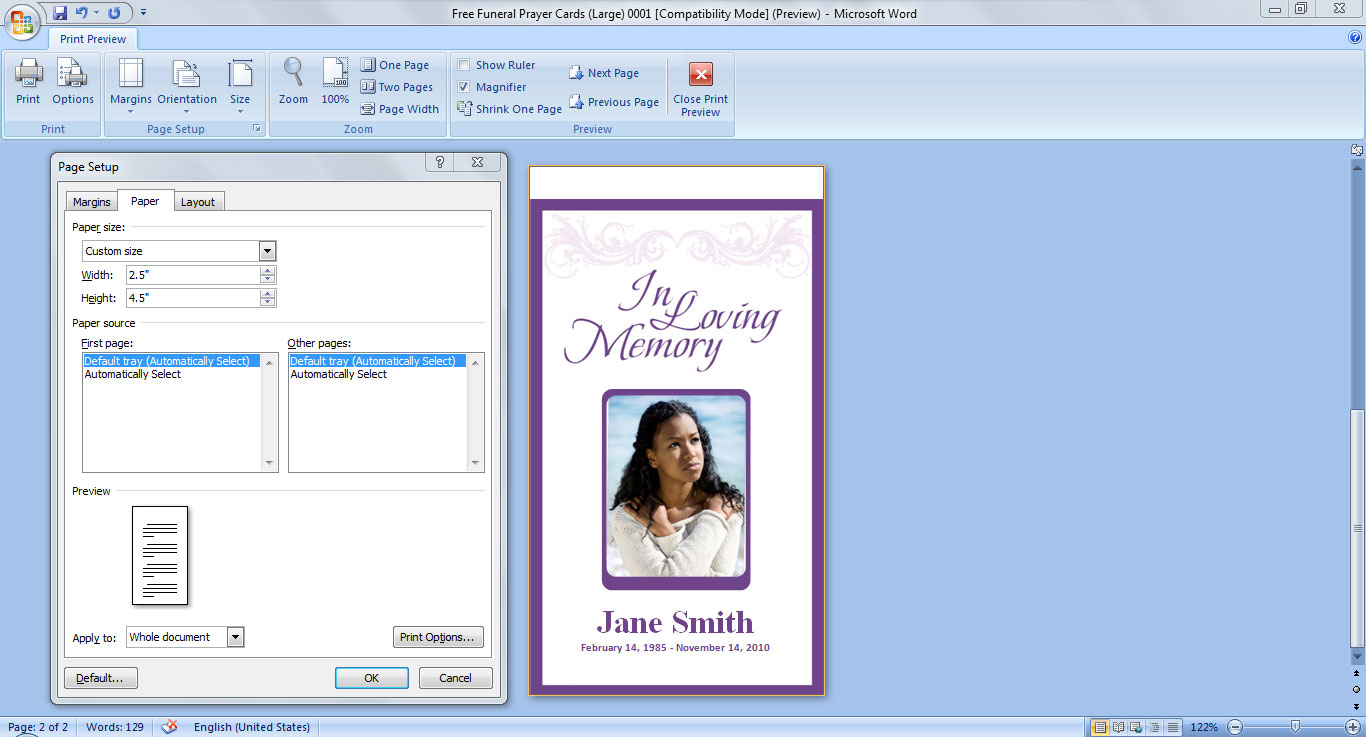Image resolution: width=1366 pixels, height=737 pixels.
Task: Uncheck the Magnifier checkbox
Action: click(x=464, y=87)
